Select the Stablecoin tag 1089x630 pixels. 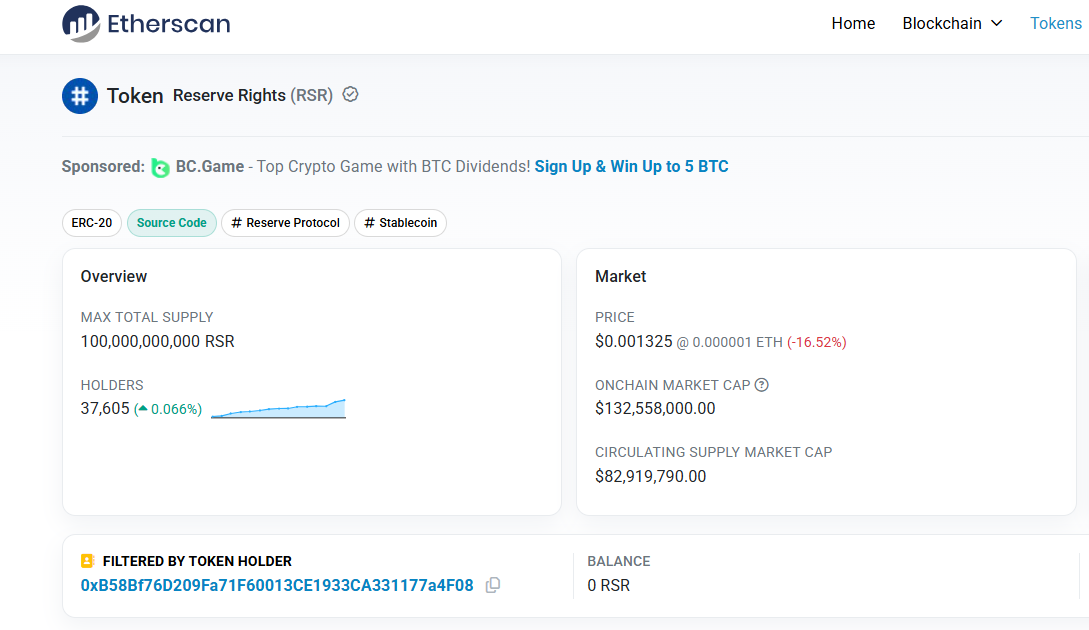click(x=401, y=223)
